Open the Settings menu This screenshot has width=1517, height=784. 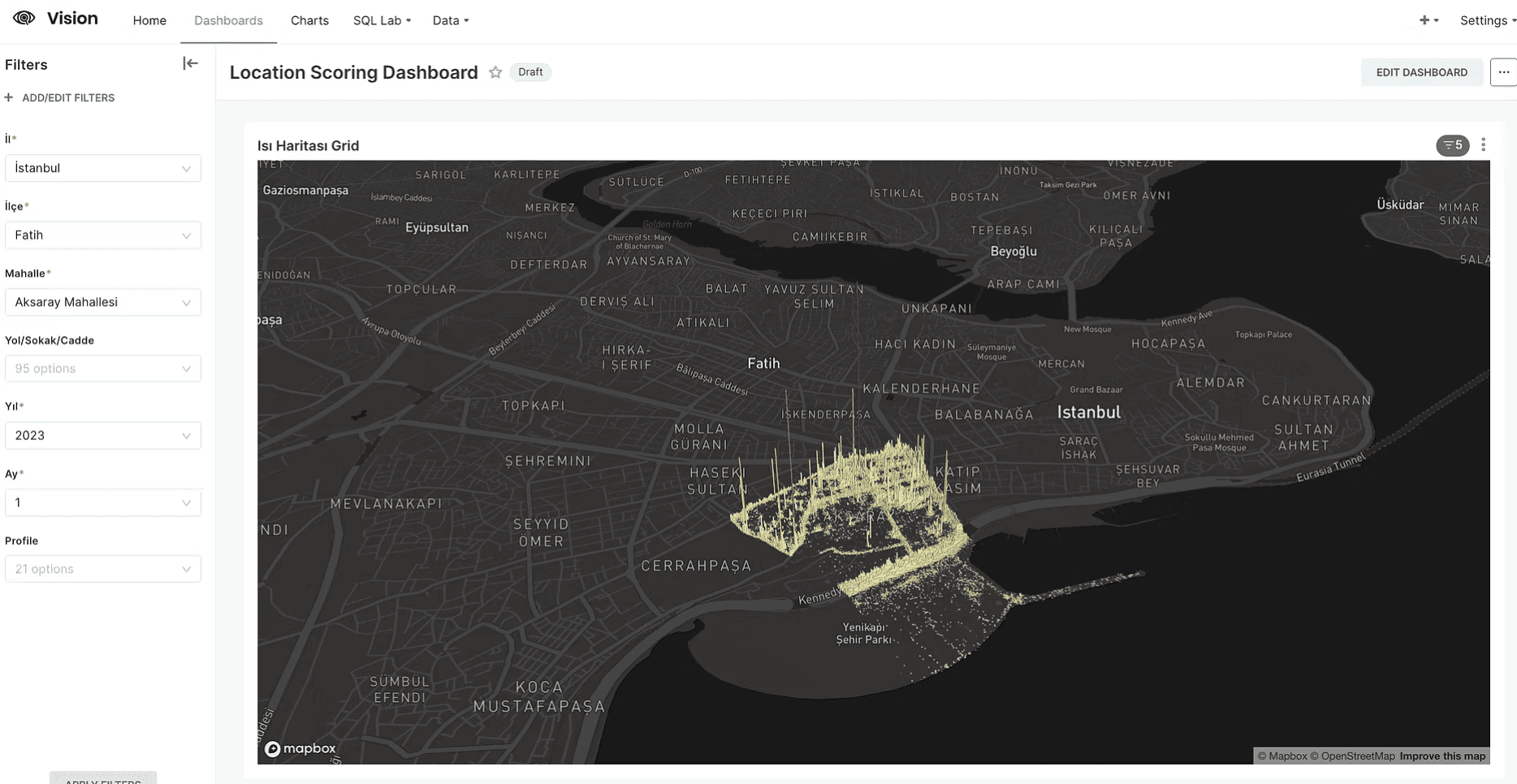coord(1487,20)
